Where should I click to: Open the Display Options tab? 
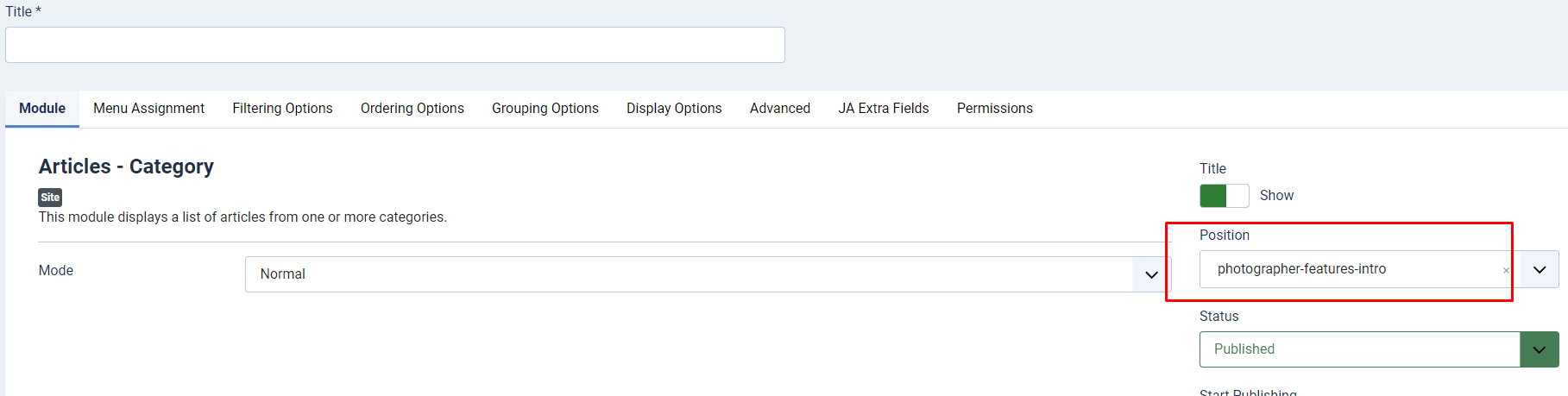point(674,109)
